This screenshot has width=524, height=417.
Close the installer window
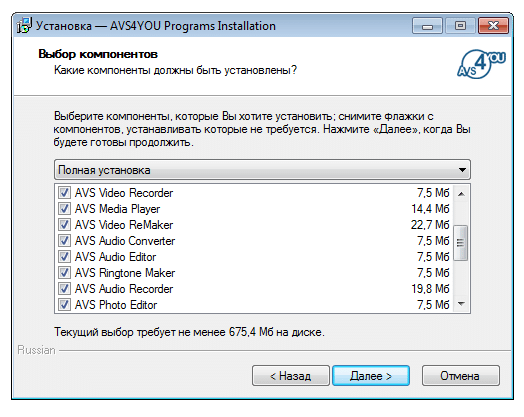pos(493,26)
